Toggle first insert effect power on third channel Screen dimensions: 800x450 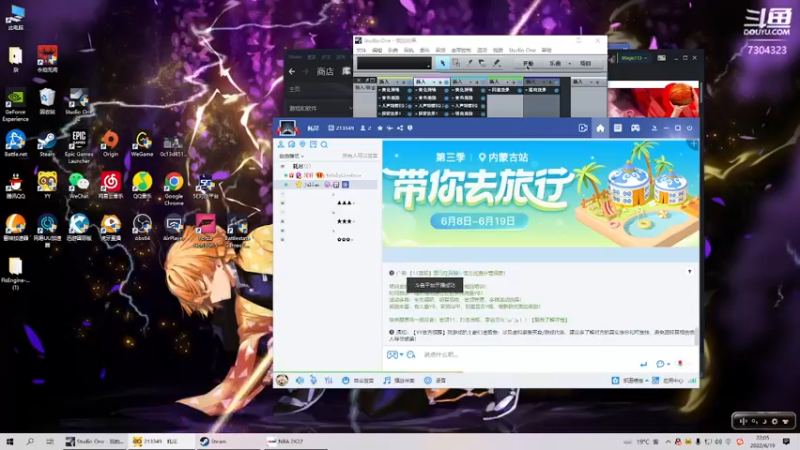483,90
